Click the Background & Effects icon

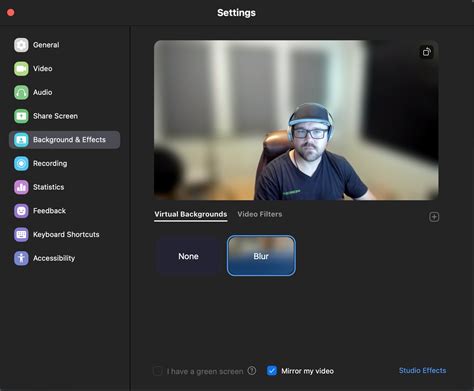[21, 140]
